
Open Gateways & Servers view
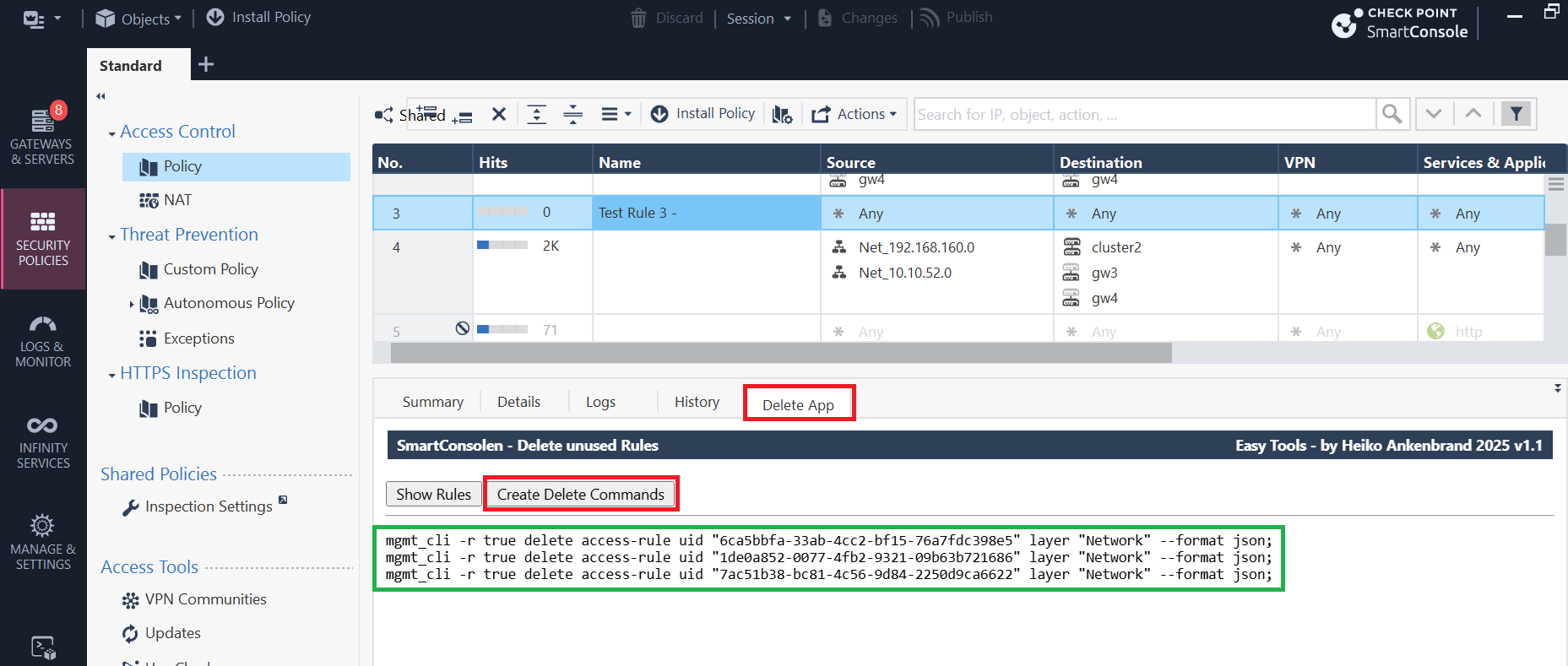(42, 135)
